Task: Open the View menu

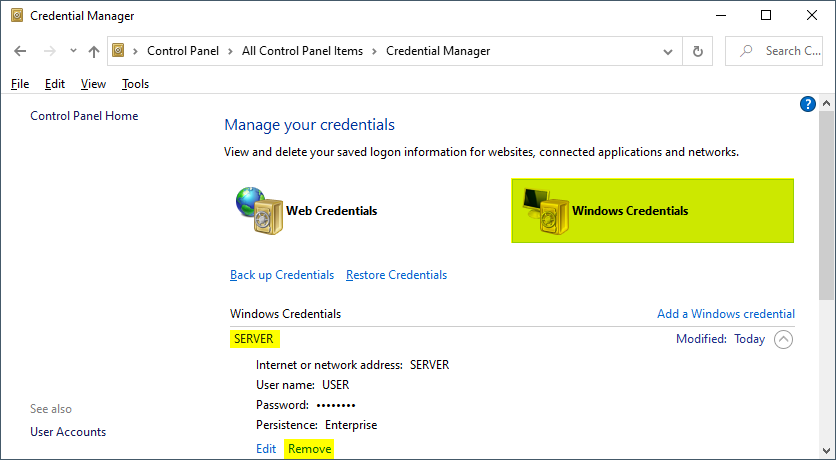Action: [x=93, y=84]
